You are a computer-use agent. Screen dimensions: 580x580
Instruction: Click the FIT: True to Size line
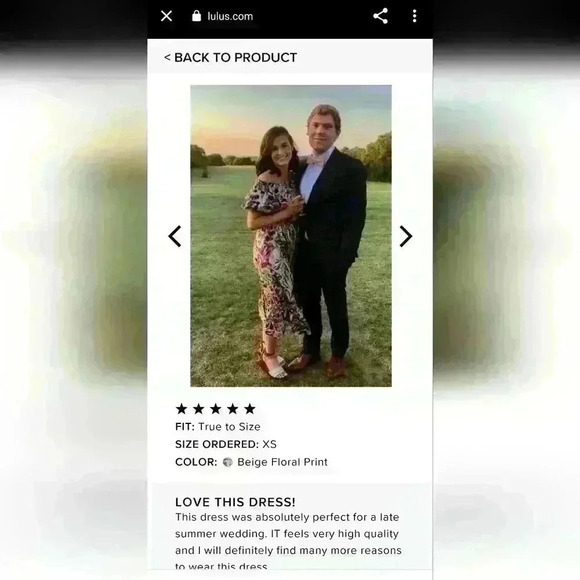(218, 426)
